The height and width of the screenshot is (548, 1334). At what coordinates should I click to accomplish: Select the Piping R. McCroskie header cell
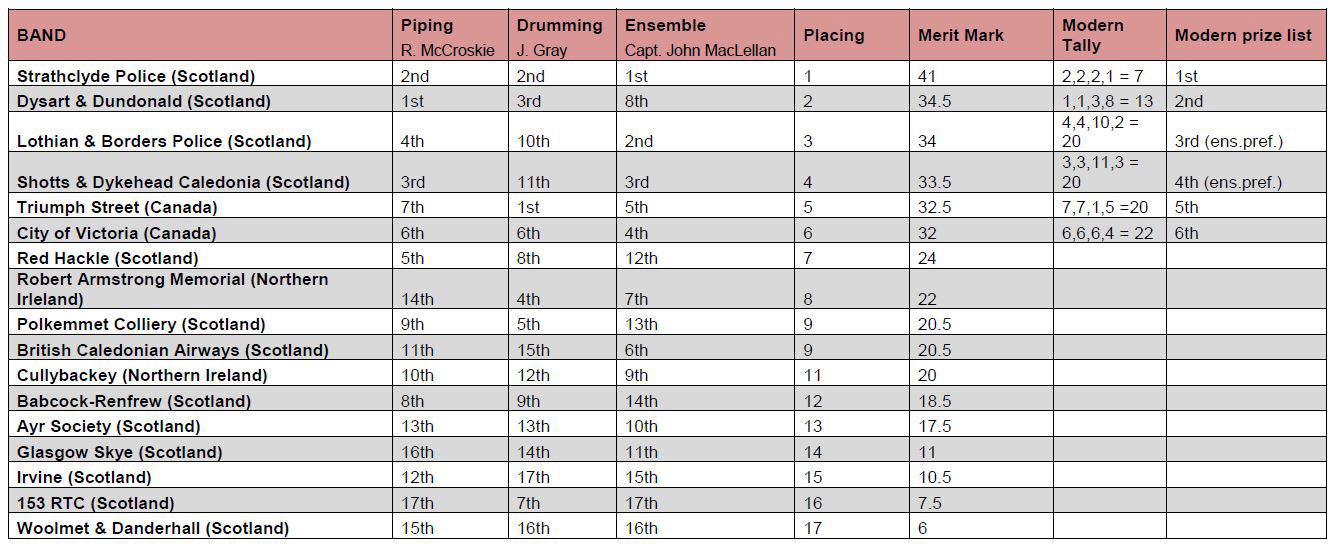point(450,36)
